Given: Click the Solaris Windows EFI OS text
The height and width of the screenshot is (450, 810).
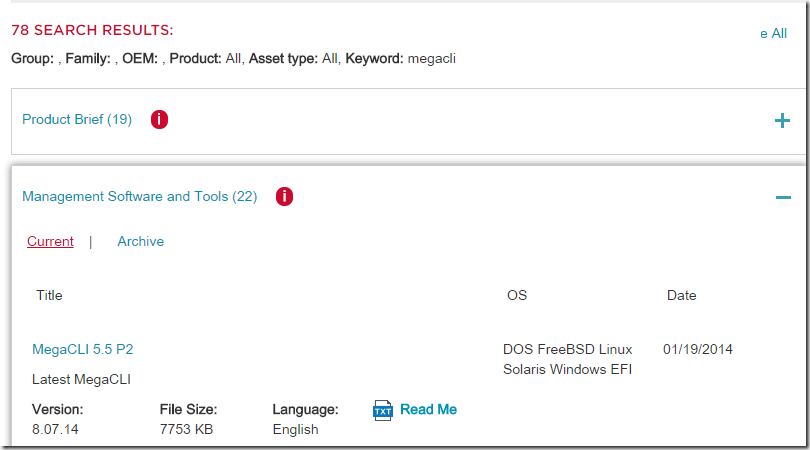Looking at the screenshot, I should pyautogui.click(x=568, y=369).
